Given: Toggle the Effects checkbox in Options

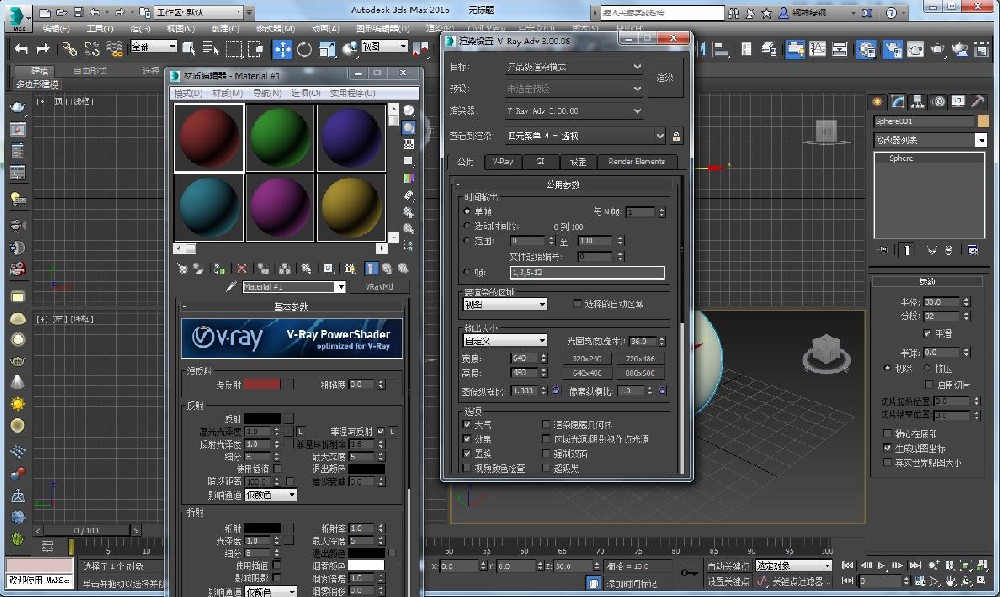Looking at the screenshot, I should (x=467, y=439).
